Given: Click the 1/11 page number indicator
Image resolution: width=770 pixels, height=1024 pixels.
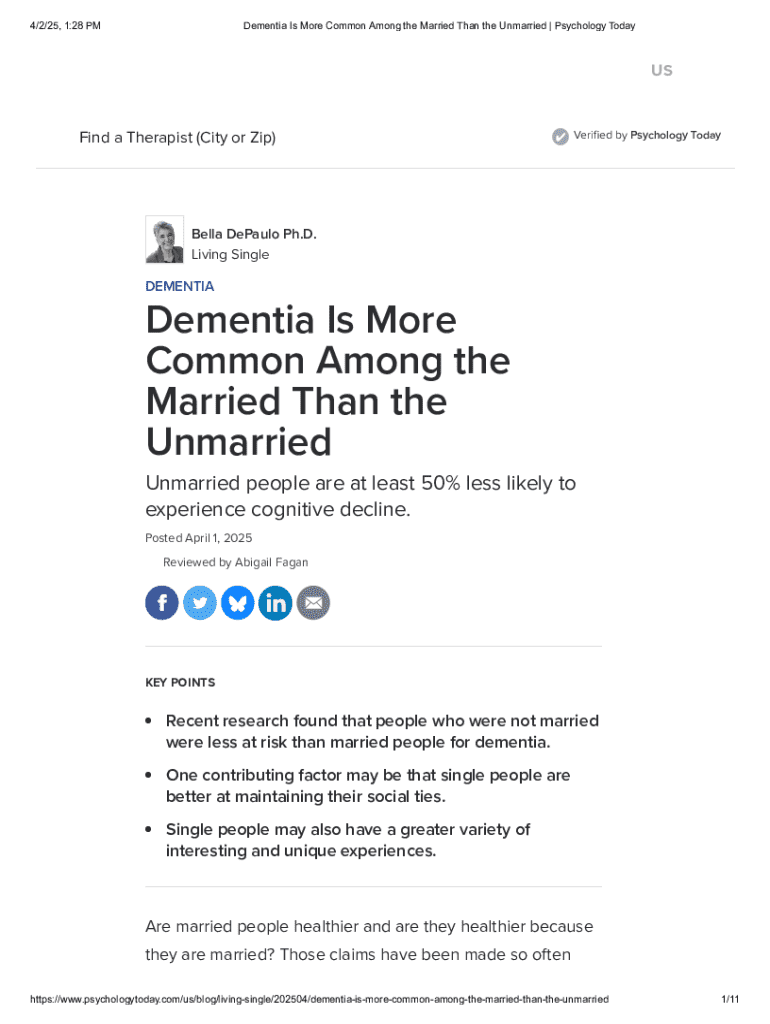Looking at the screenshot, I should click(x=729, y=999).
